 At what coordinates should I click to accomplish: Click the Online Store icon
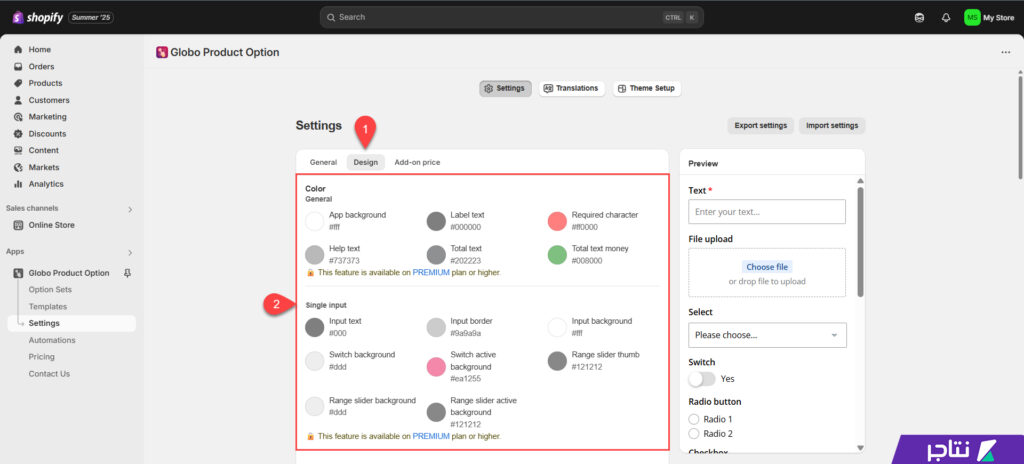coord(18,225)
